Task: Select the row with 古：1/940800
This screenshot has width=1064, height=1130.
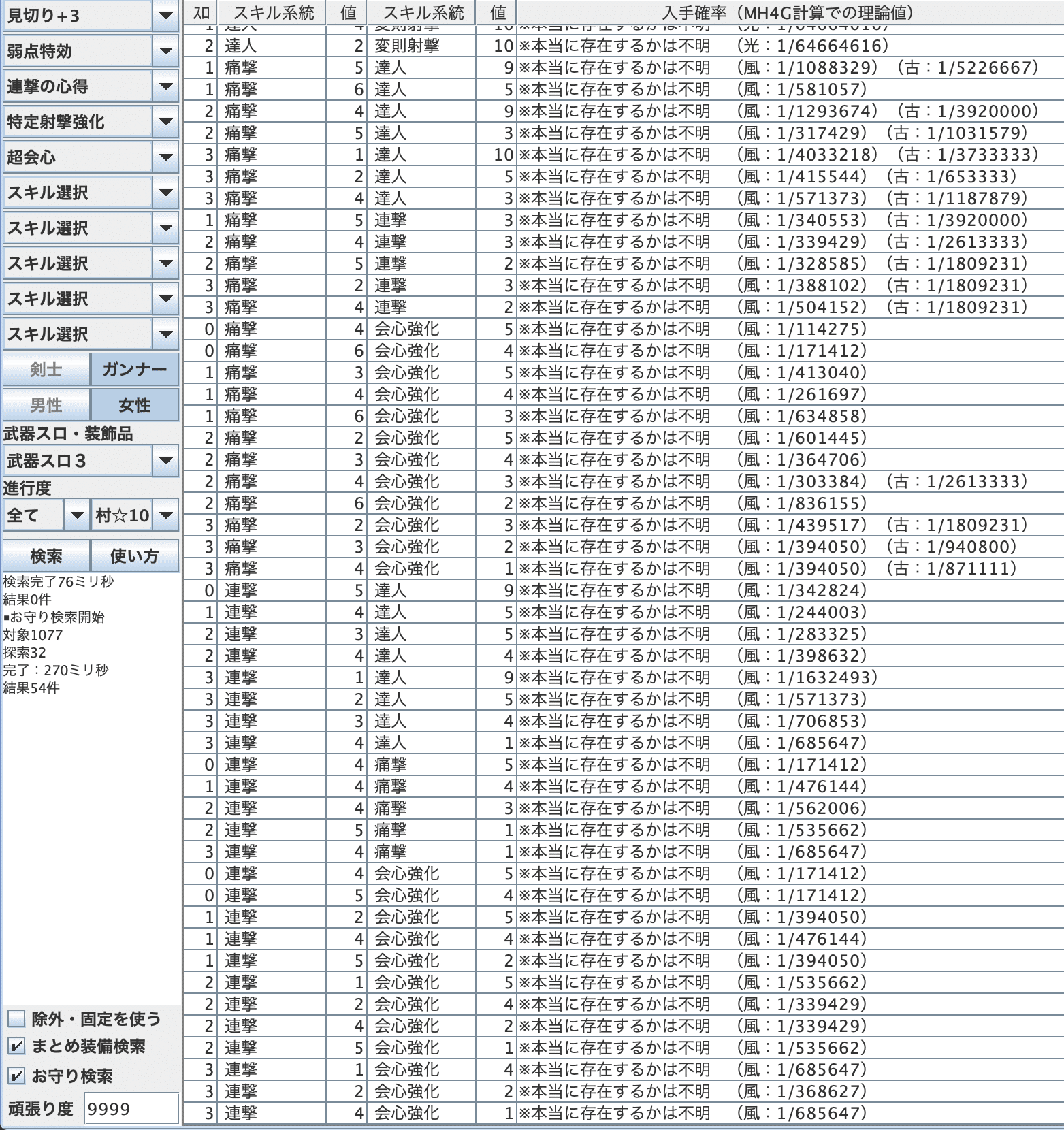Action: [623, 547]
